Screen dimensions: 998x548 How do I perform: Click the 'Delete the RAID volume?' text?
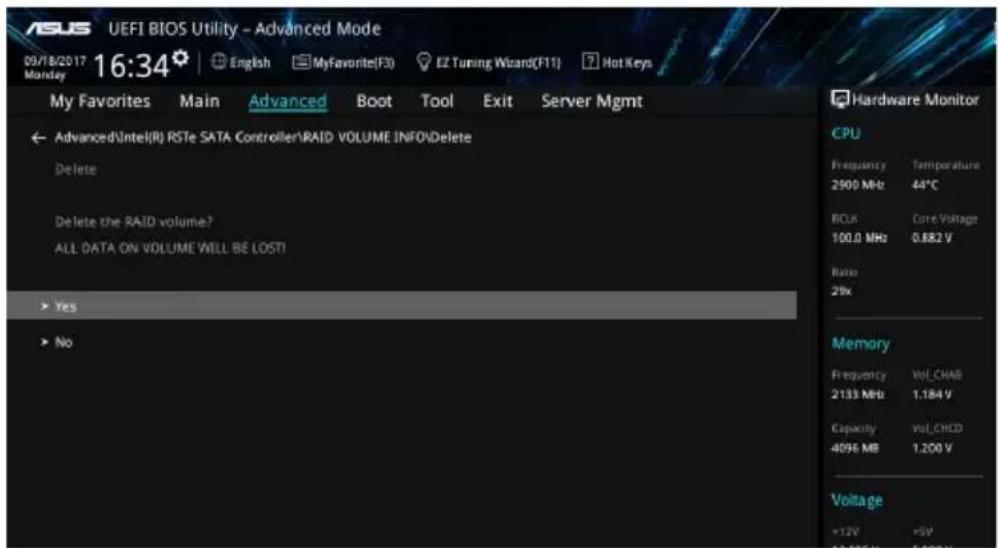[134, 222]
